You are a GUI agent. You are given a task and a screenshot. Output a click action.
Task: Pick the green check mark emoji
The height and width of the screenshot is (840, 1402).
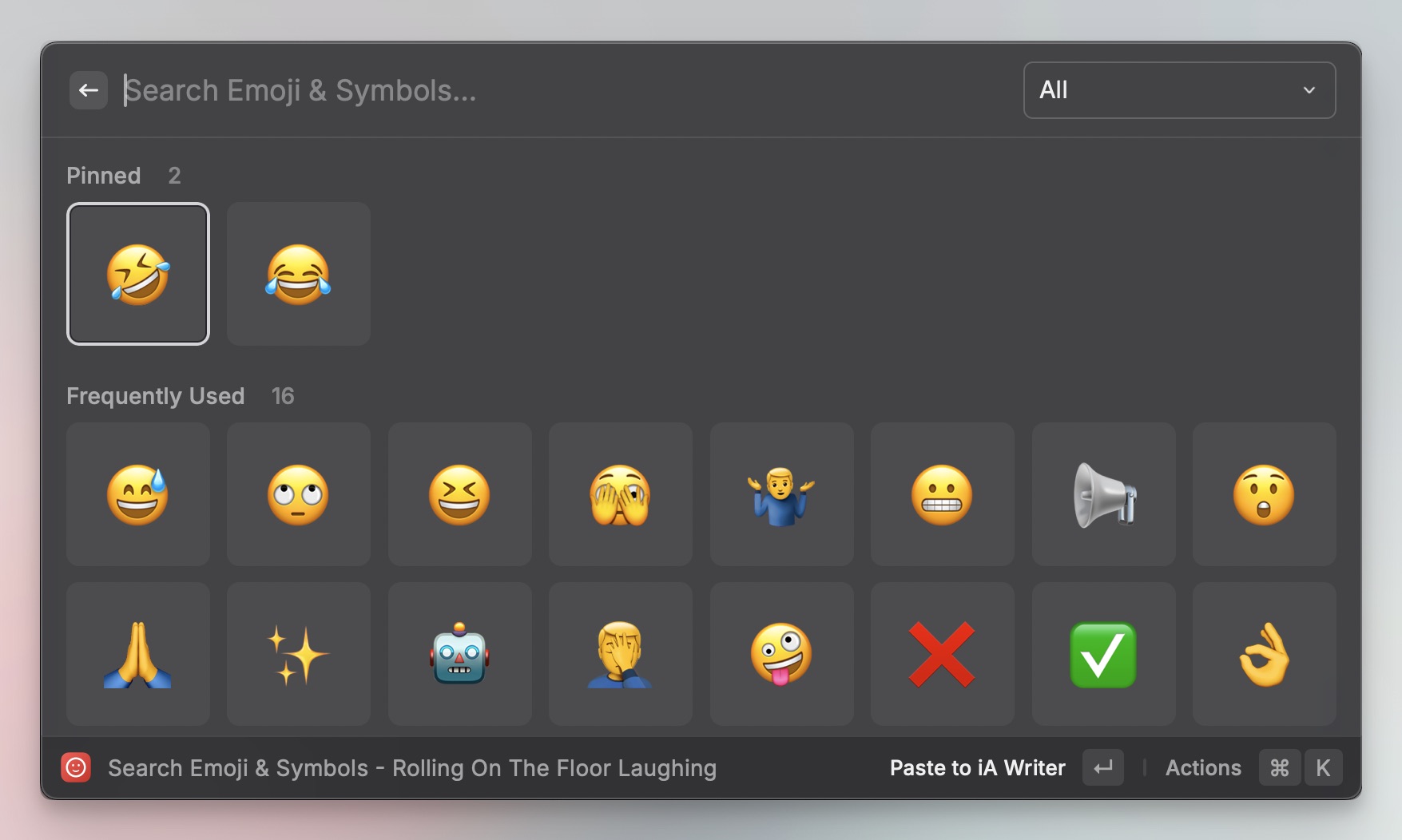click(1104, 654)
